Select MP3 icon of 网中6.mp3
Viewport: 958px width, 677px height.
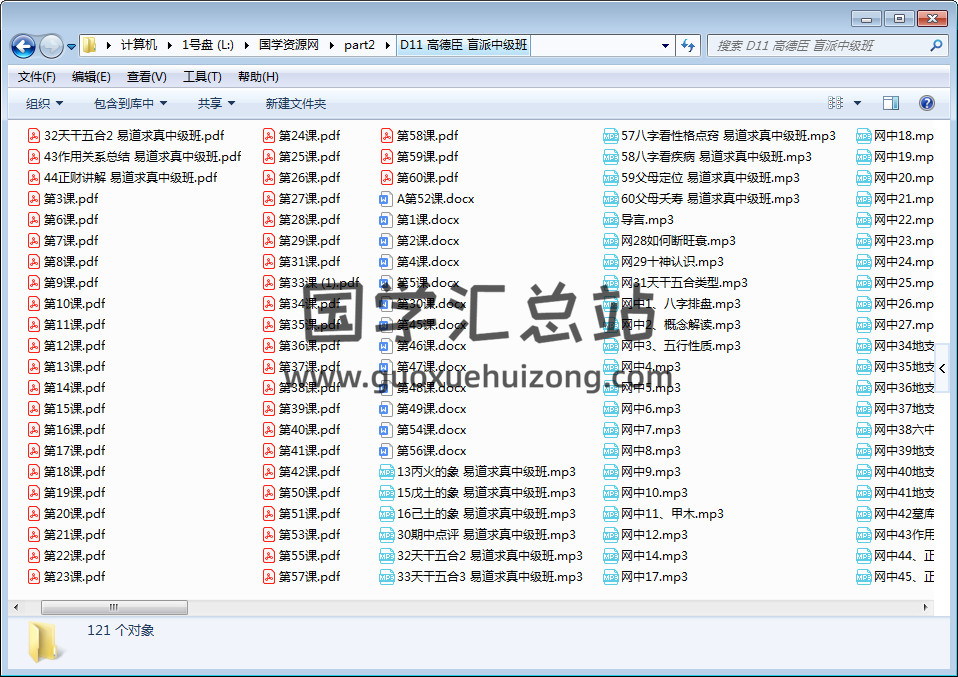tap(610, 409)
